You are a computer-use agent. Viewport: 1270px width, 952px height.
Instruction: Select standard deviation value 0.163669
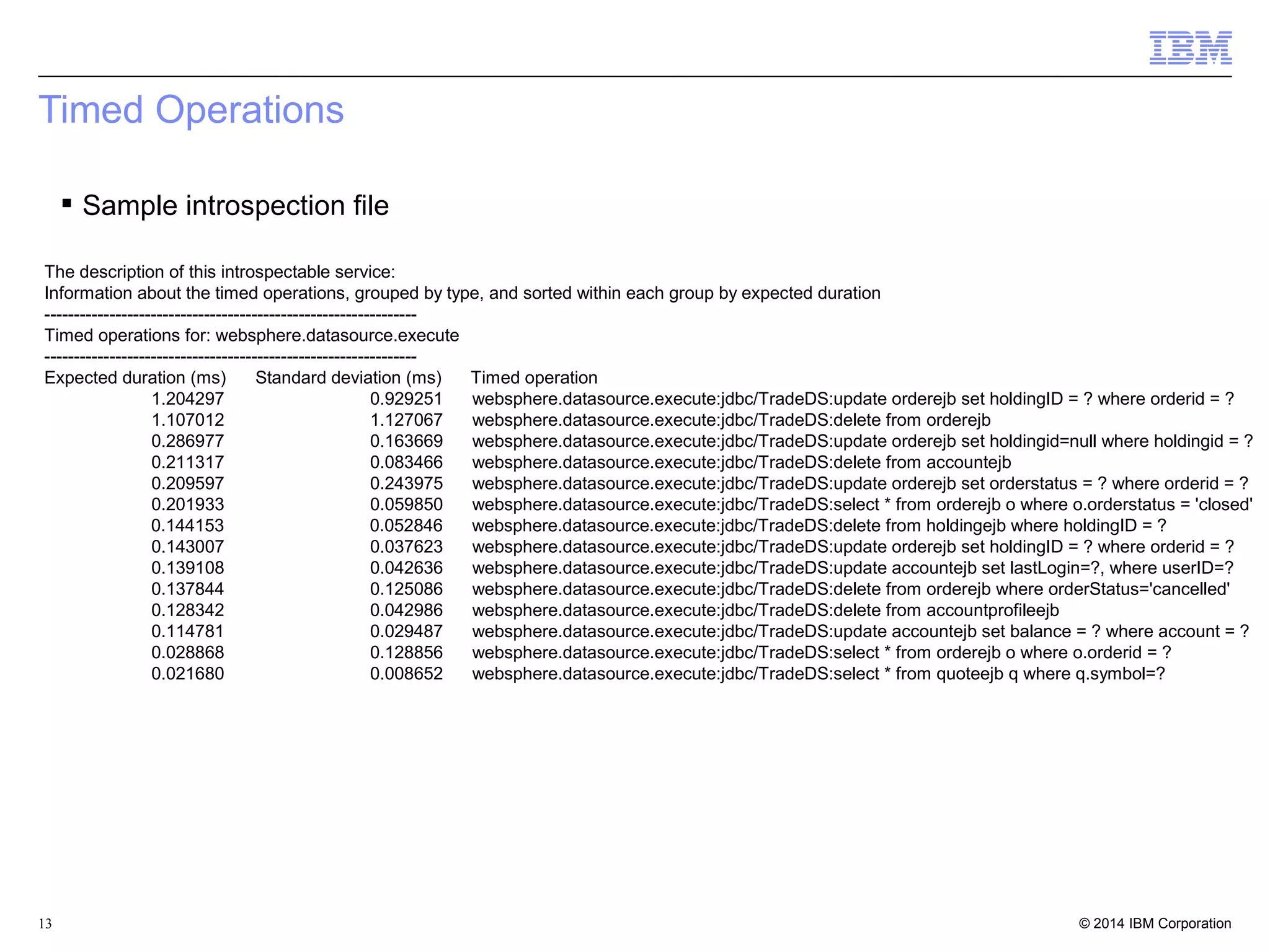pyautogui.click(x=406, y=441)
